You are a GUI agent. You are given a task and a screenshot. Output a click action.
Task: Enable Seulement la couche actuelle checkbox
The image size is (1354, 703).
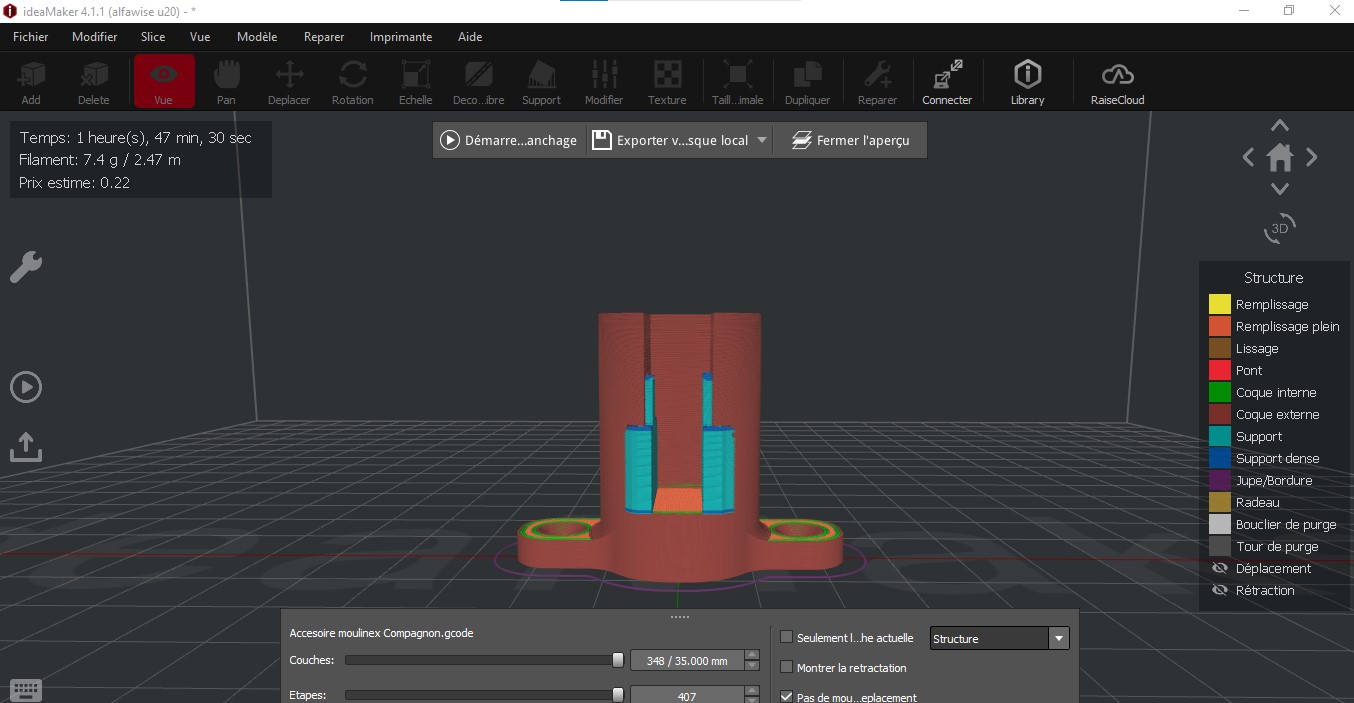[786, 637]
